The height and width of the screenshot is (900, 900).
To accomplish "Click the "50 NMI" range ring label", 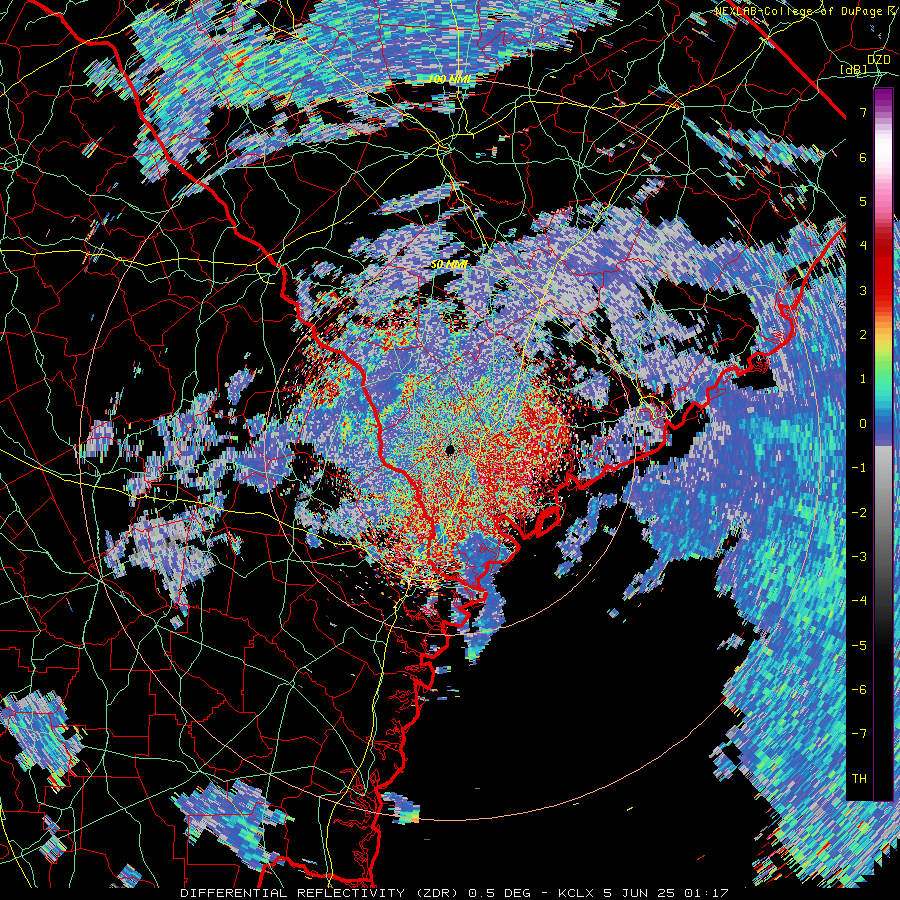I will 449,265.
